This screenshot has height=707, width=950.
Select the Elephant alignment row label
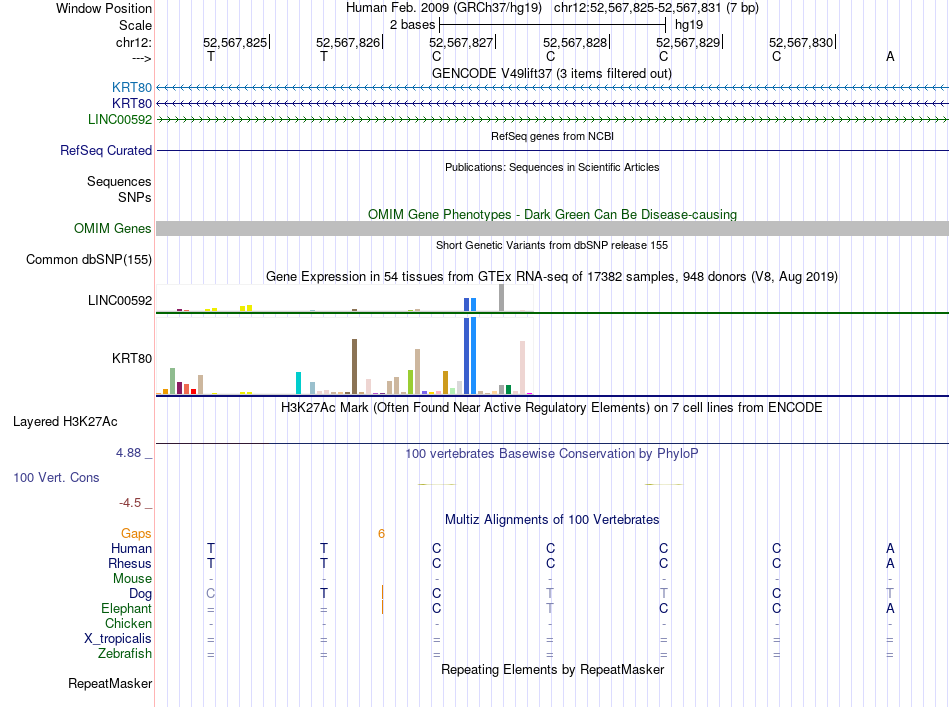click(126, 608)
